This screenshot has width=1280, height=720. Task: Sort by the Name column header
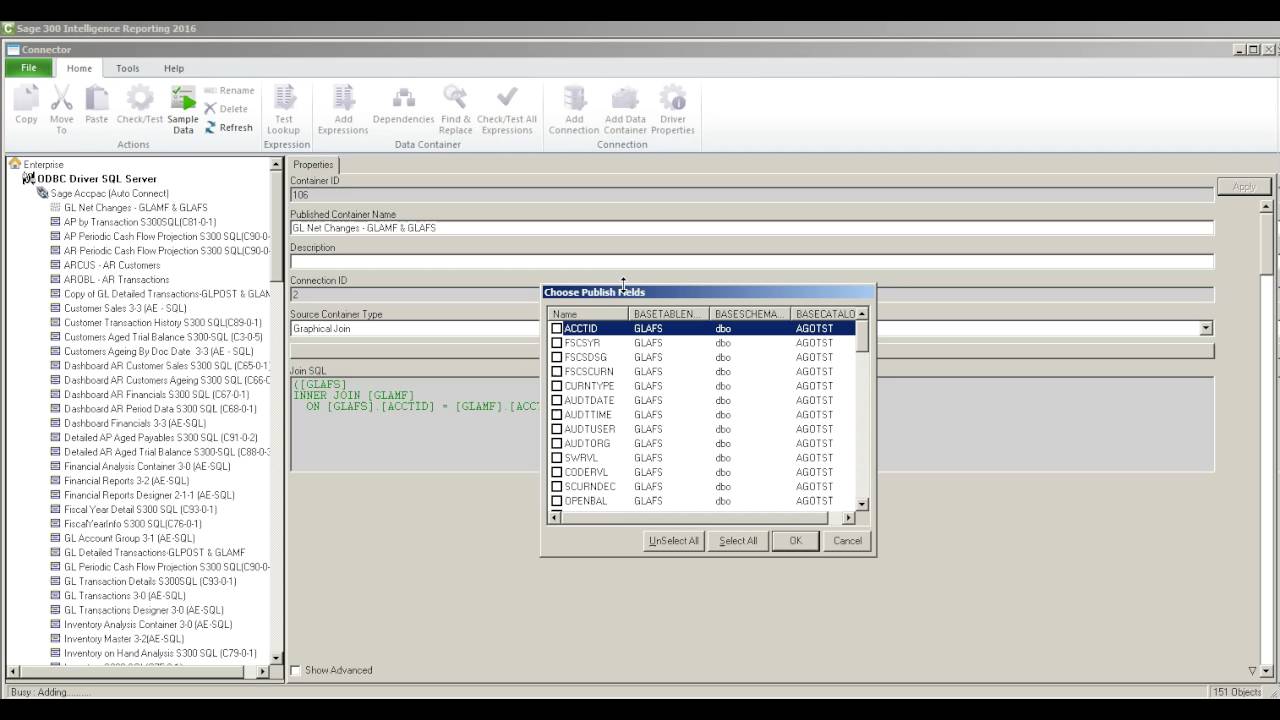[x=588, y=314]
